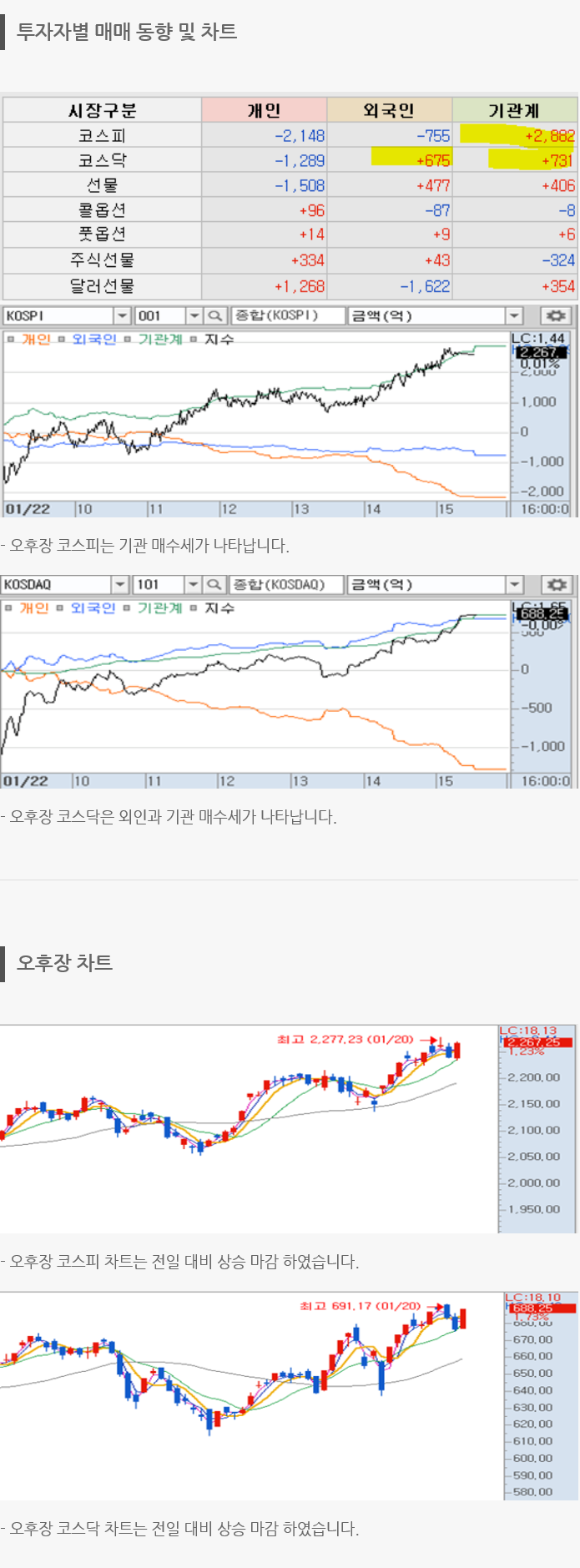Expand the 금액(억) dropdown on the KOSDAQ chart
Viewport: 580px width, 1568px height.
point(514,584)
